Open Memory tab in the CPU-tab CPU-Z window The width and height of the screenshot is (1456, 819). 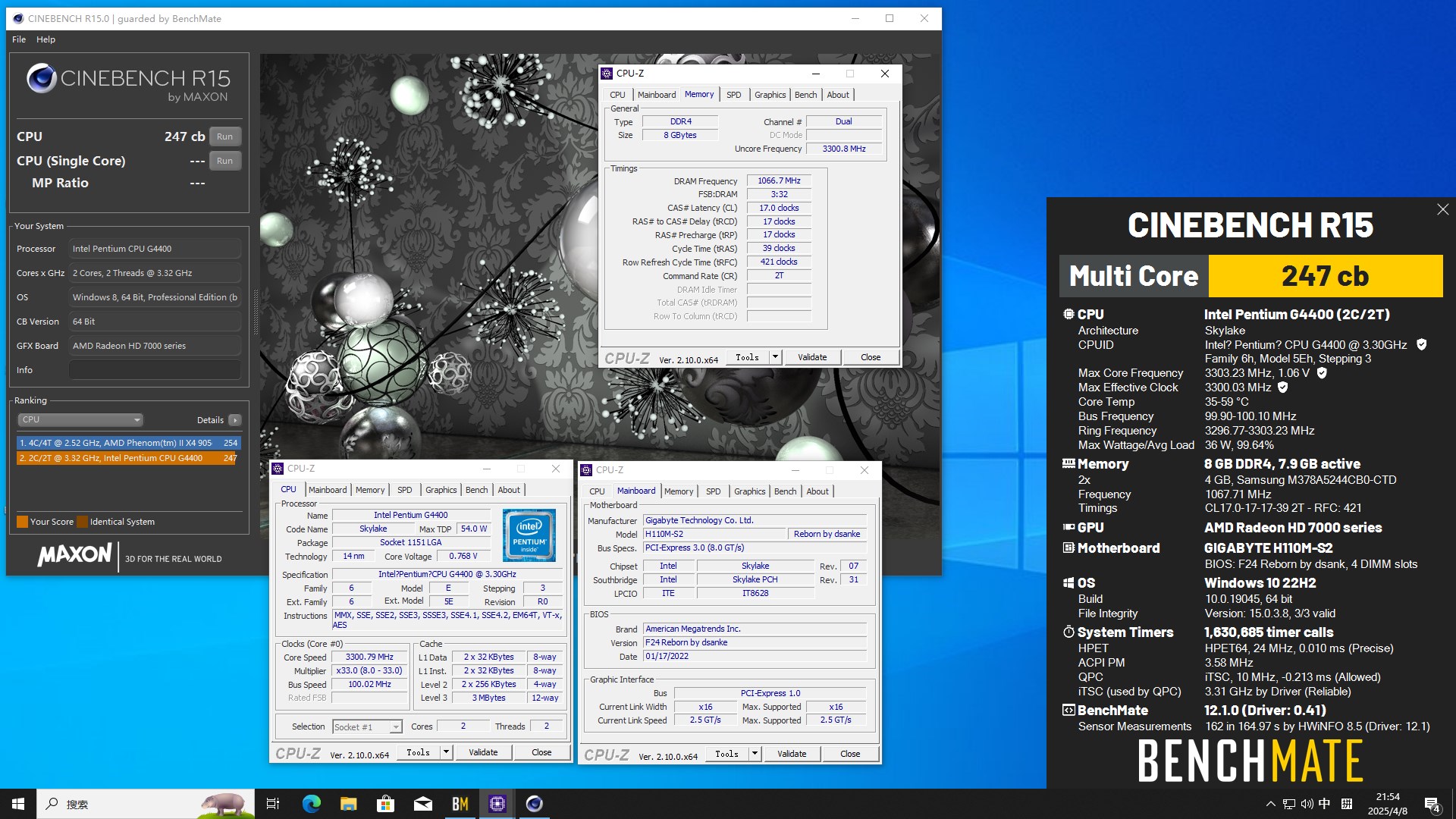(x=370, y=490)
